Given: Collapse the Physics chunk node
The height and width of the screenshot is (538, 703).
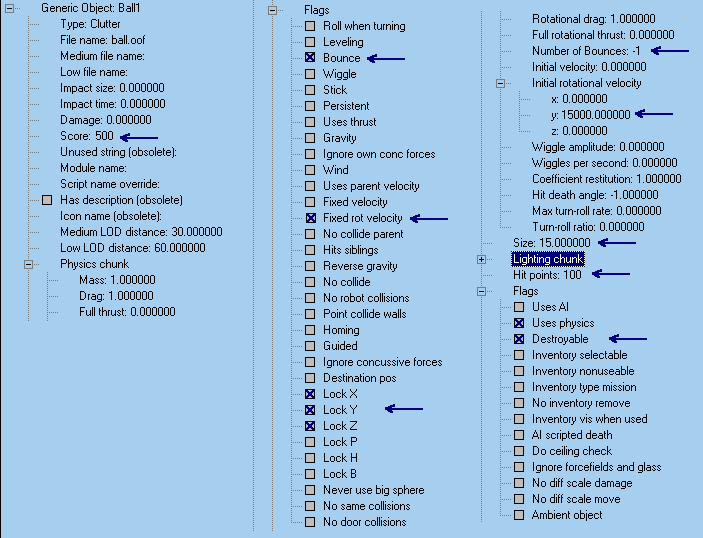Looking at the screenshot, I should 29,264.
